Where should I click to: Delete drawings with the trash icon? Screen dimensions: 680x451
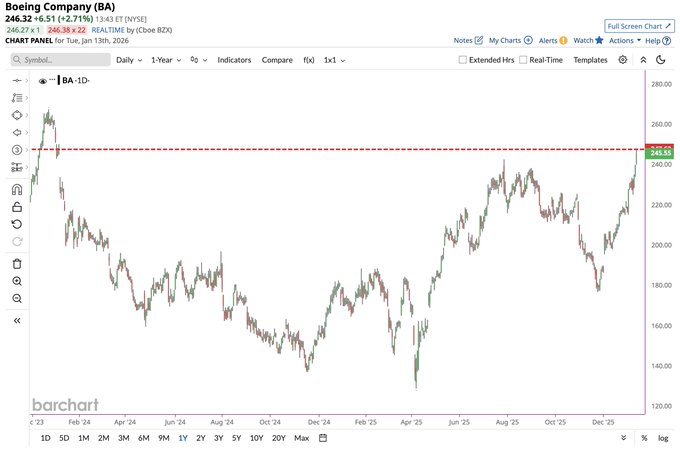[x=17, y=264]
